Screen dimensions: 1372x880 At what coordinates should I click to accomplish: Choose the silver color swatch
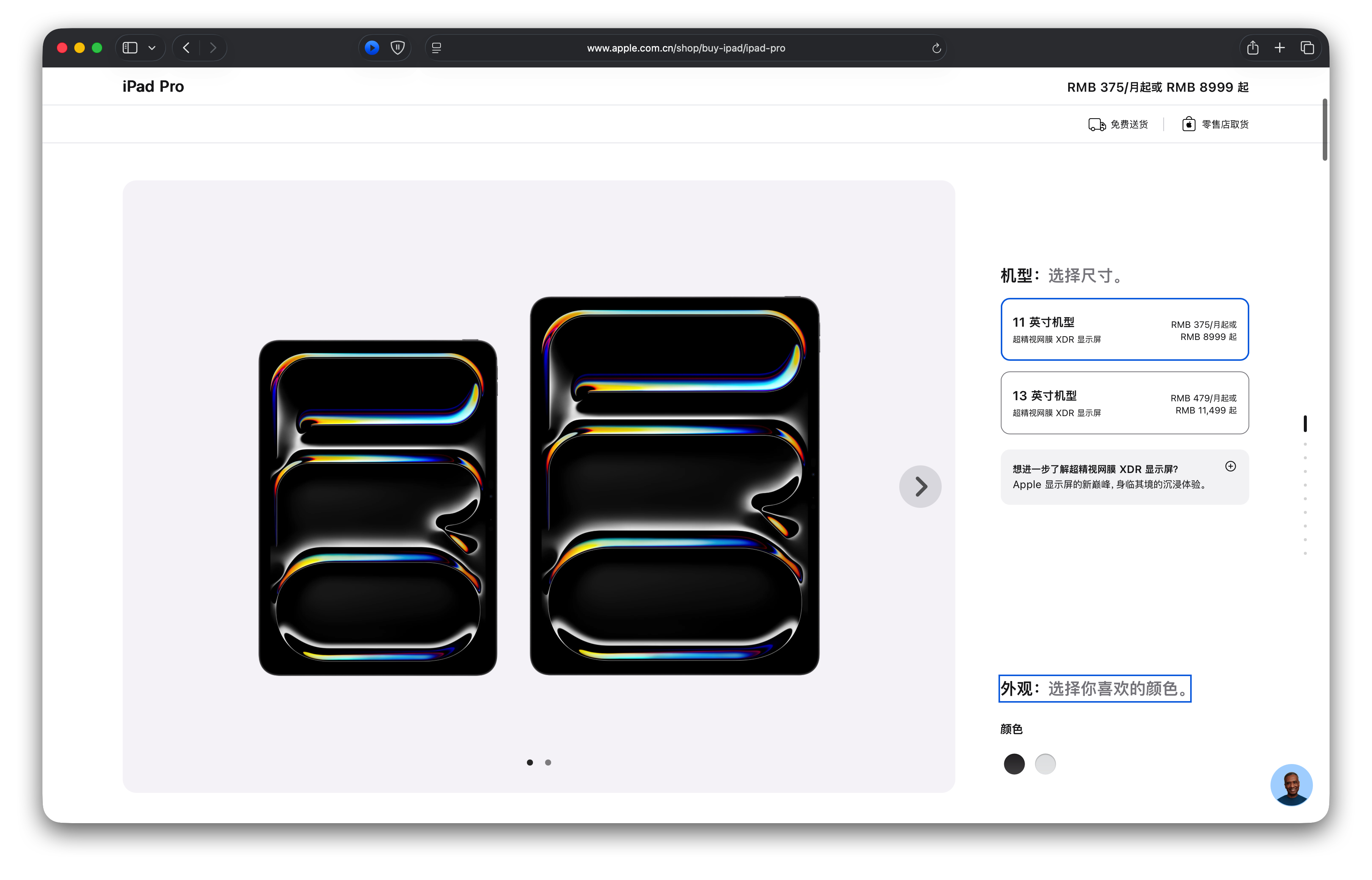[1045, 764]
